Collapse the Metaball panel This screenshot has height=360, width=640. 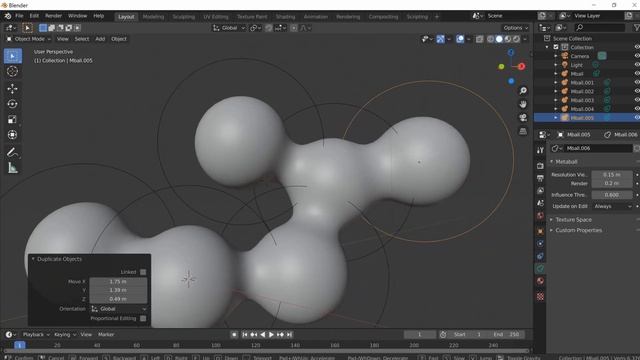(x=551, y=162)
